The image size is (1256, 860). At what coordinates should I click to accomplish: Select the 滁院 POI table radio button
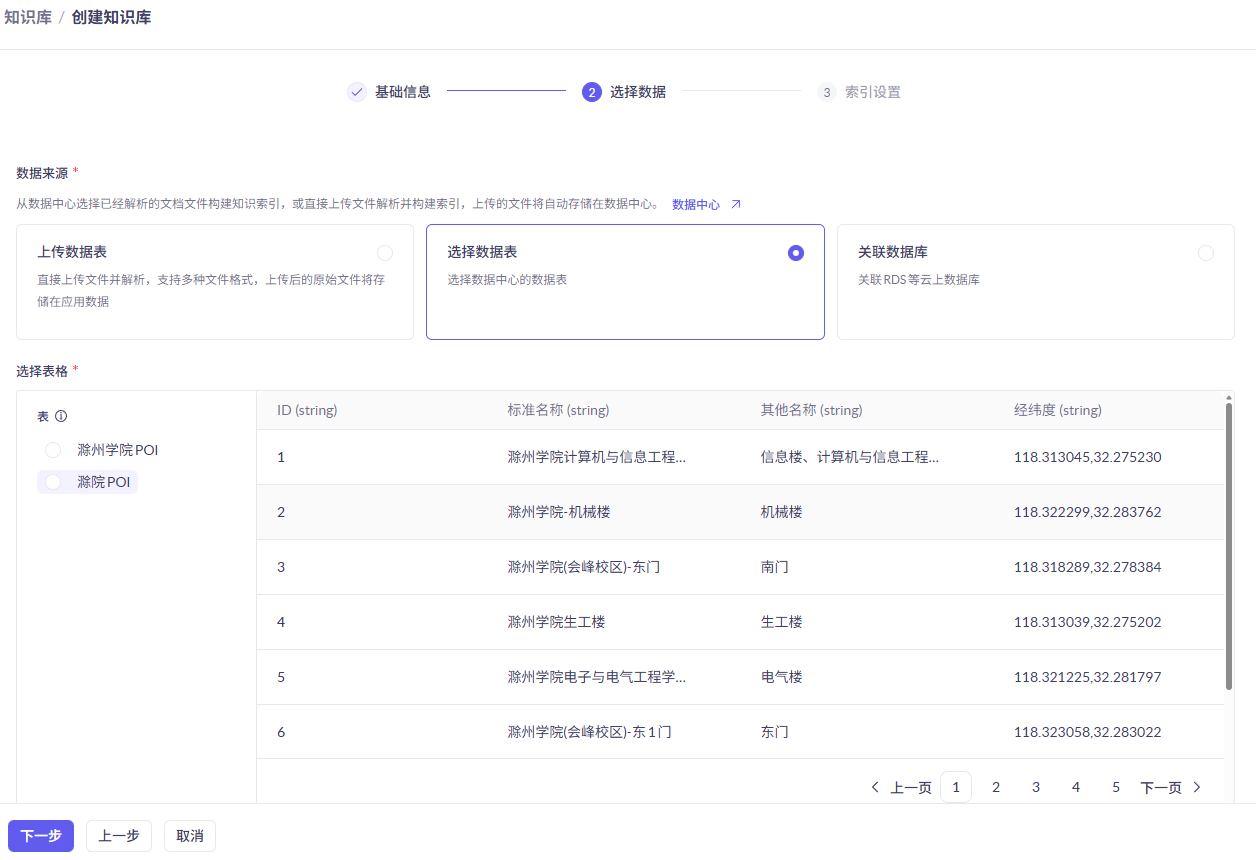52,481
